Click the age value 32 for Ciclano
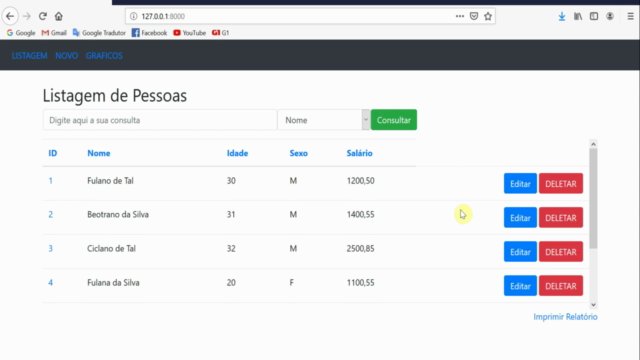Image resolution: width=640 pixels, height=360 pixels. (231, 249)
